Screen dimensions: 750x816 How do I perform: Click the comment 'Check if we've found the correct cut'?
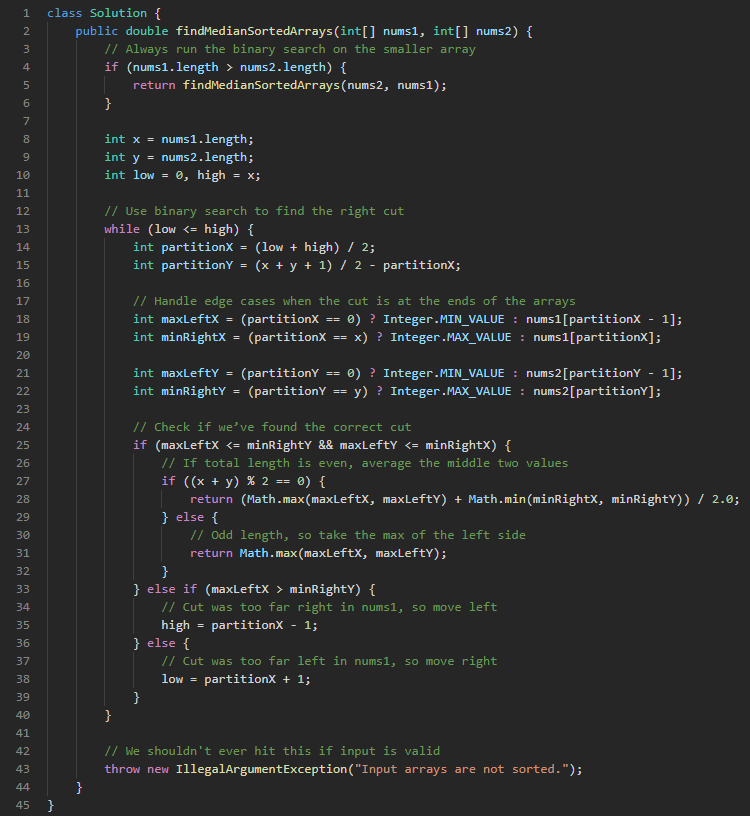pyautogui.click(x=272, y=427)
